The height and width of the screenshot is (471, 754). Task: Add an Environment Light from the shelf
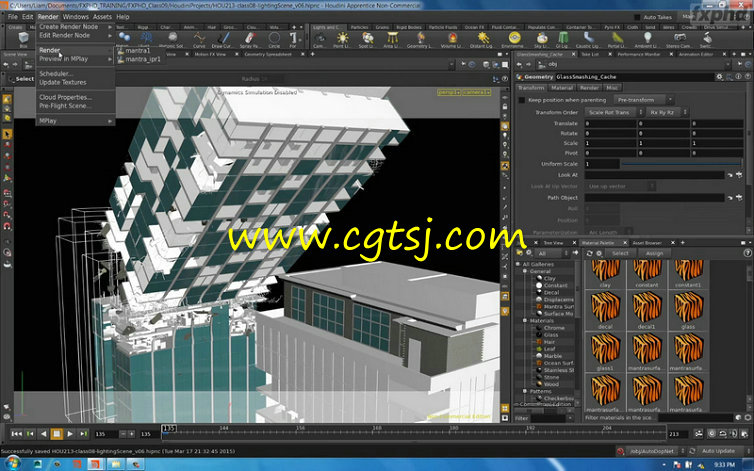click(514, 39)
